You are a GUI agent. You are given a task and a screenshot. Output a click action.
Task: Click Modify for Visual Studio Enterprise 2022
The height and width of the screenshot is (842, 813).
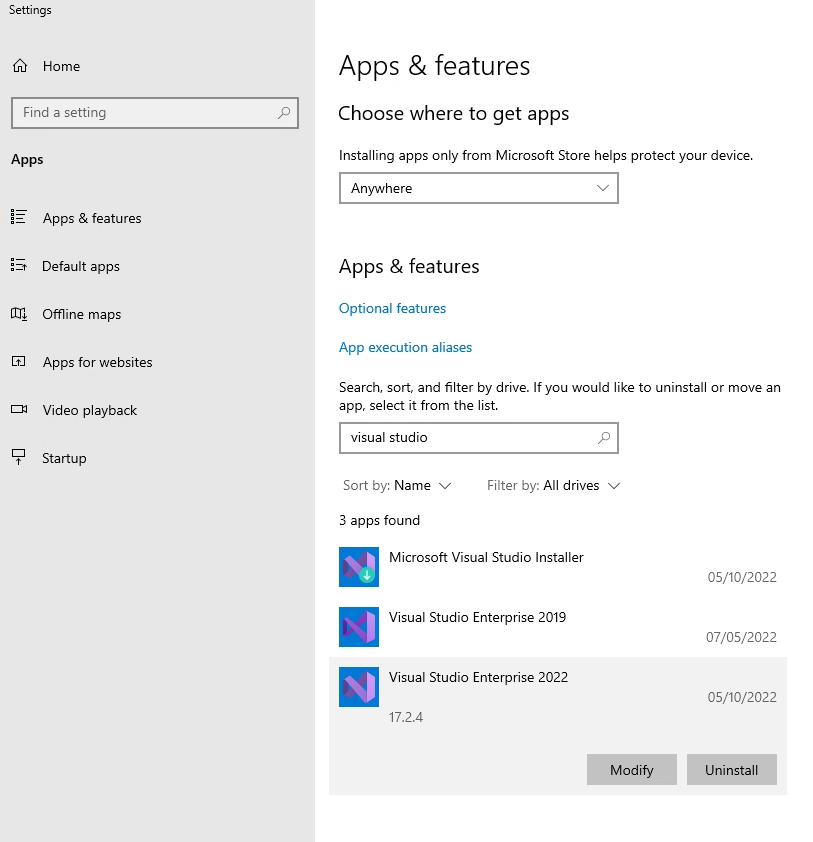tap(631, 770)
